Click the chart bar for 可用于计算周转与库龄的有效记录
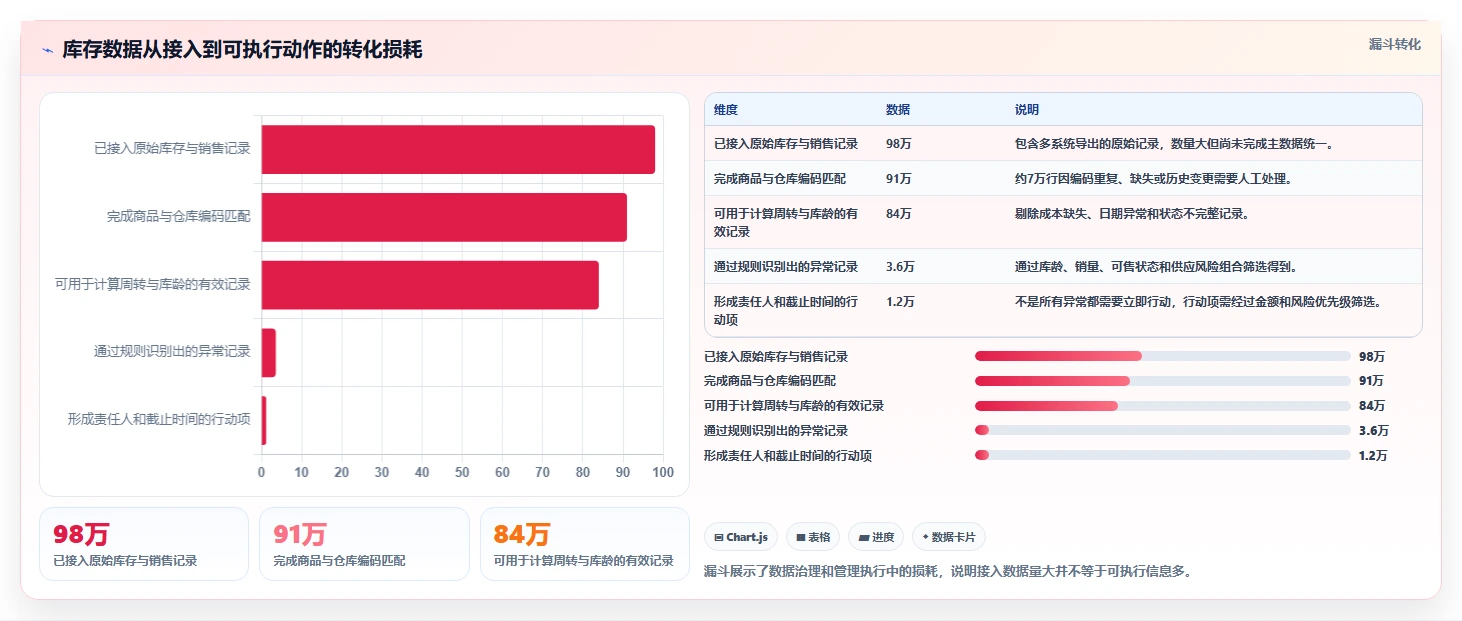 430,285
